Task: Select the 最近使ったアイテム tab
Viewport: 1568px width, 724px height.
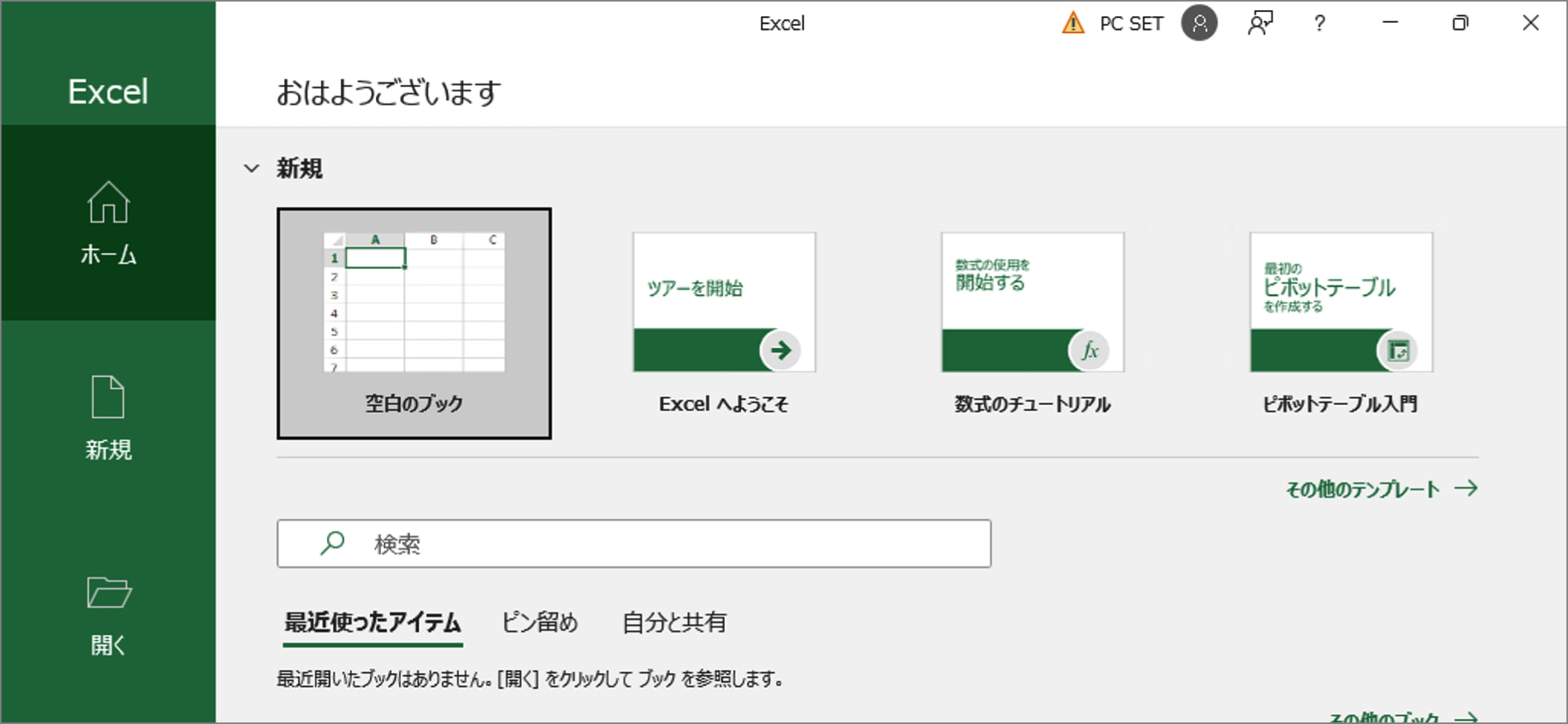Action: [x=373, y=623]
